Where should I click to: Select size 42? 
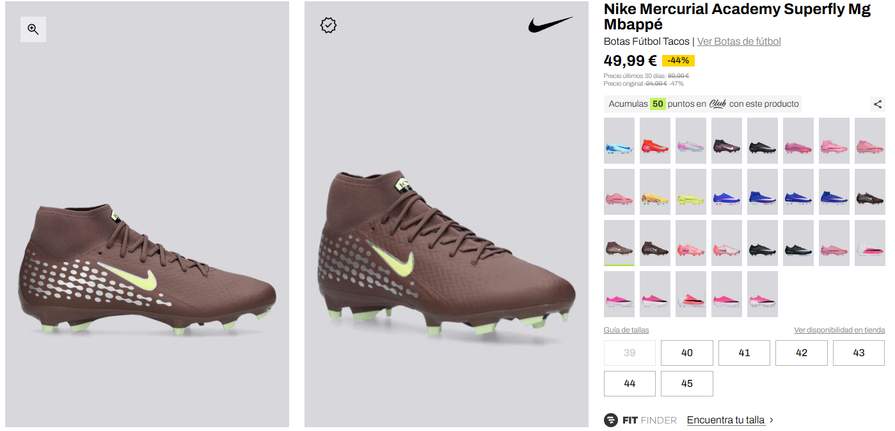point(801,353)
